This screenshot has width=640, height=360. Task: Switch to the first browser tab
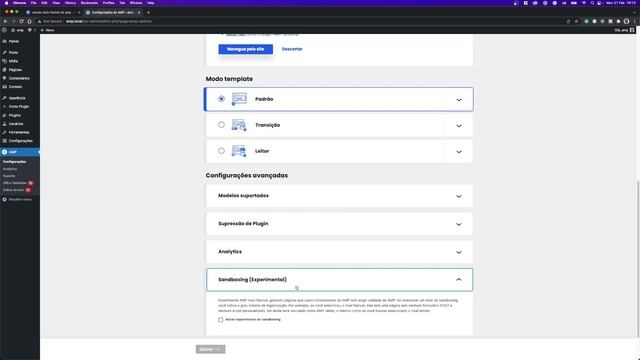click(53, 13)
